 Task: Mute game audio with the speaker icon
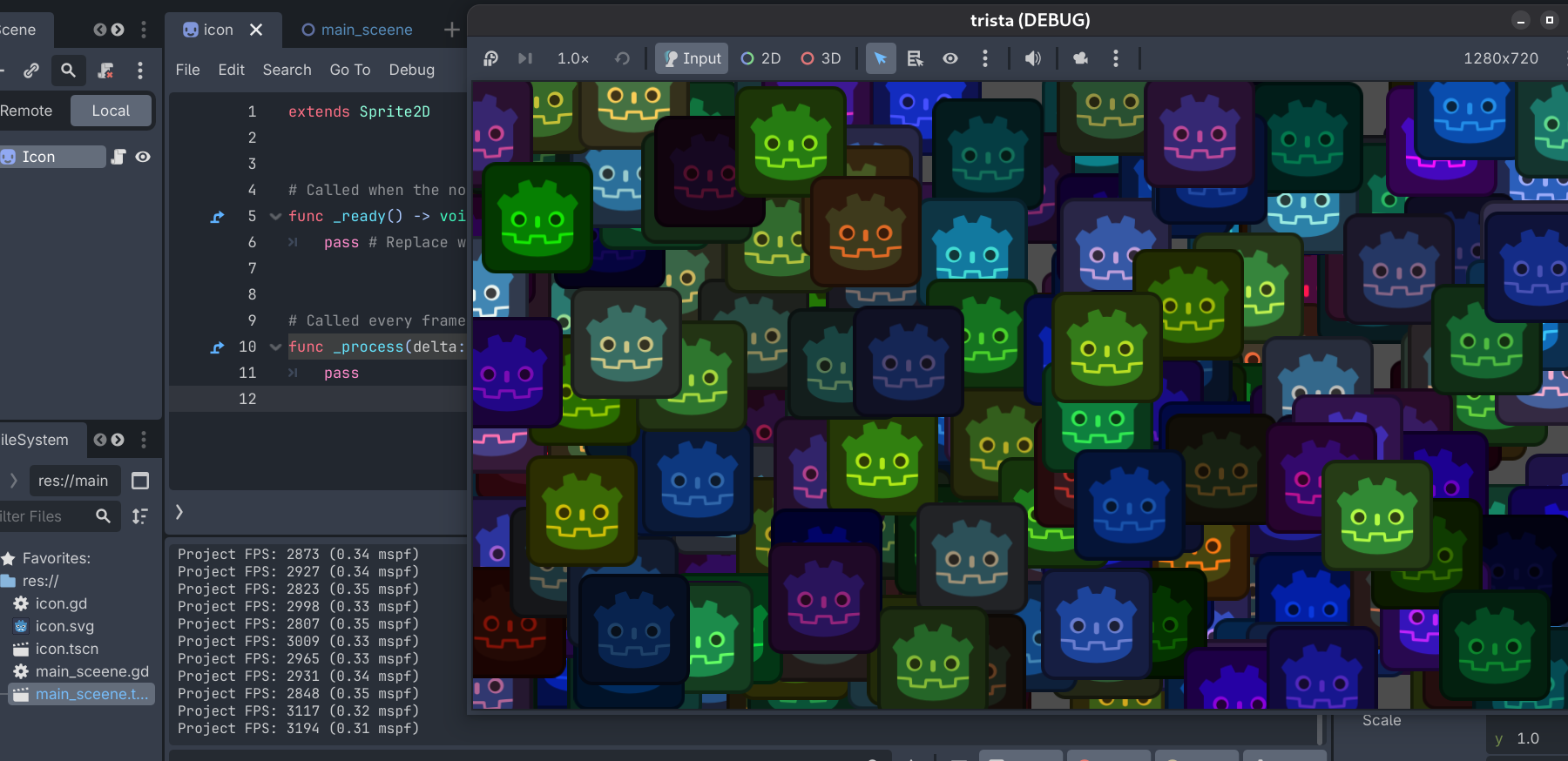point(1032,58)
